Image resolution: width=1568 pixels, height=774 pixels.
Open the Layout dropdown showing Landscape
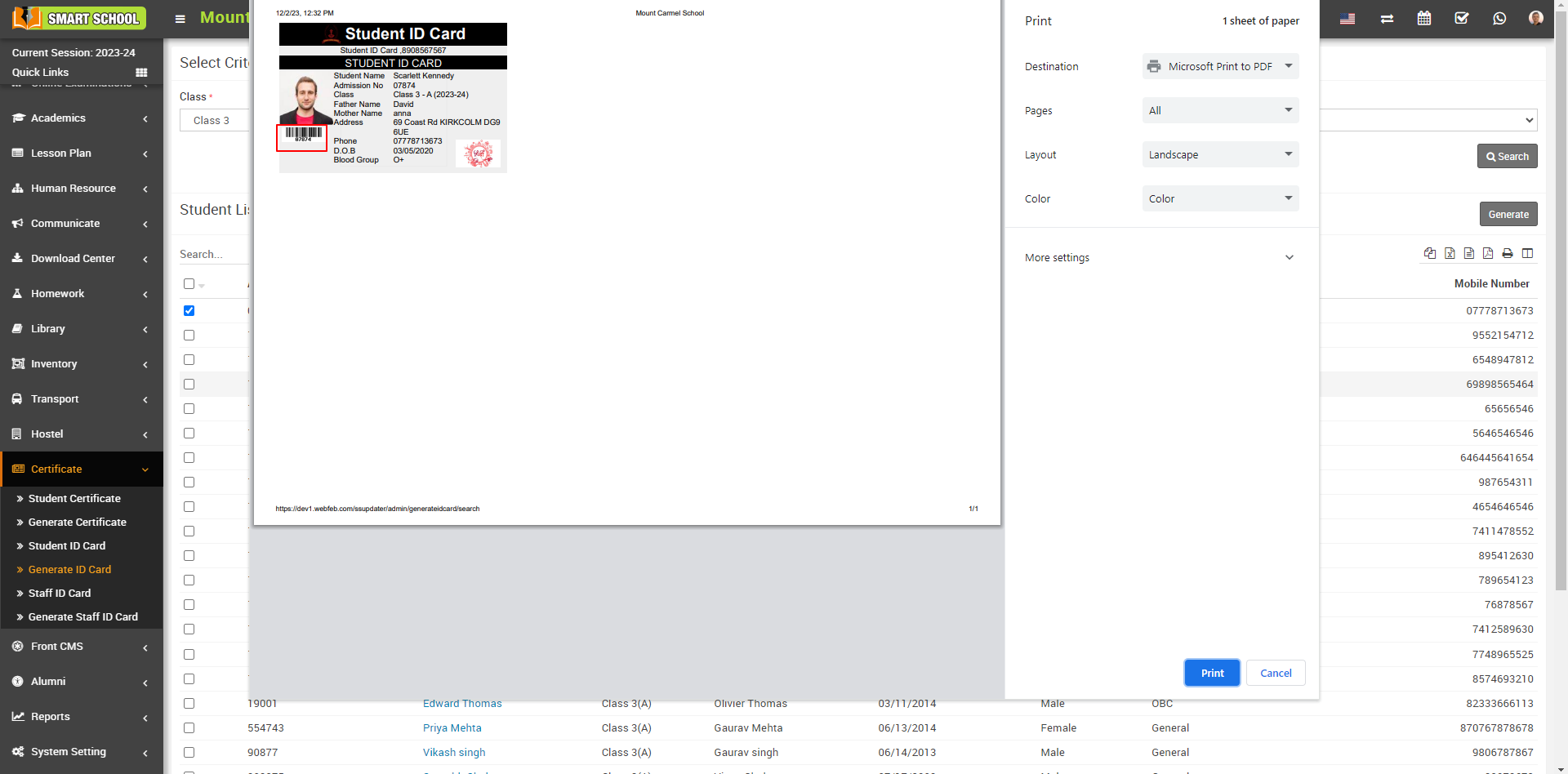[x=1220, y=154]
